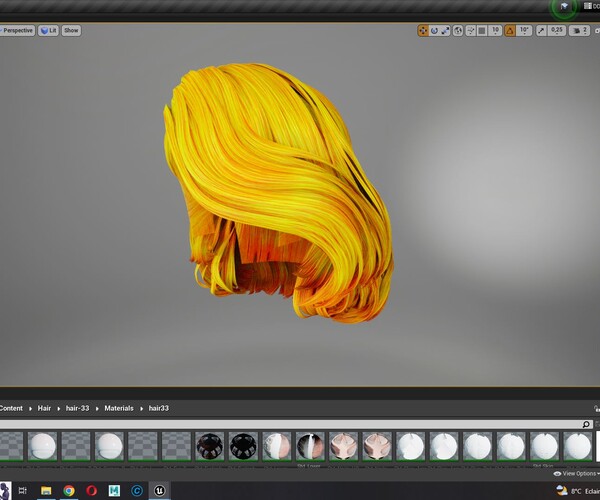Open File Explorer from taskbar
Viewport: 600px width, 500px height.
click(46, 490)
